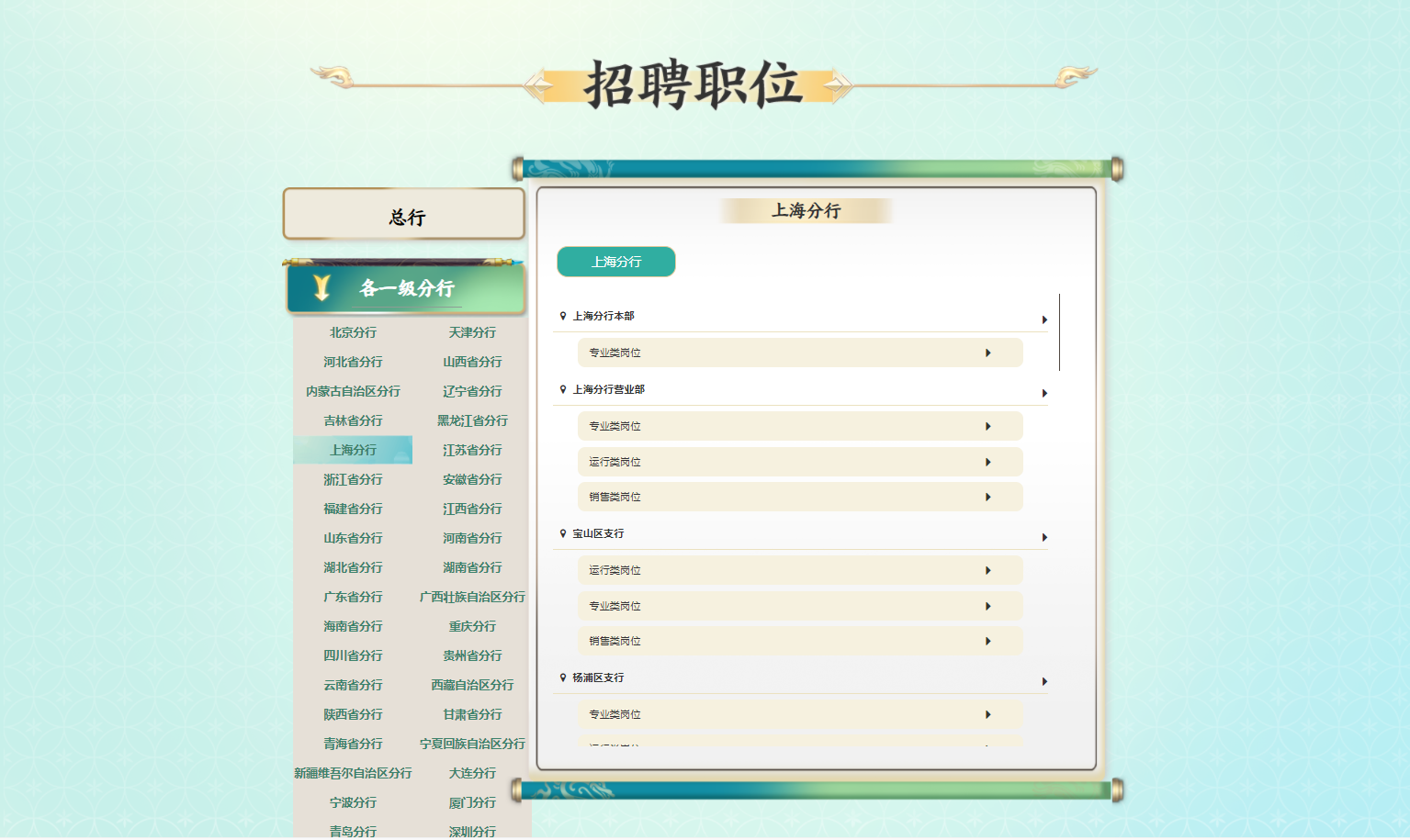1410x840 pixels.
Task: Click location pin icon of 杨浦区支行
Action: (563, 678)
